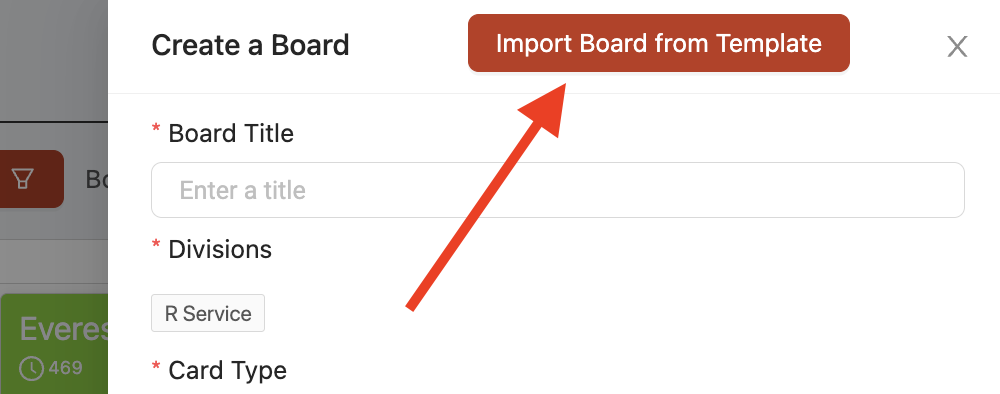
Task: Click the Enter a title placeholder text
Action: point(242,190)
